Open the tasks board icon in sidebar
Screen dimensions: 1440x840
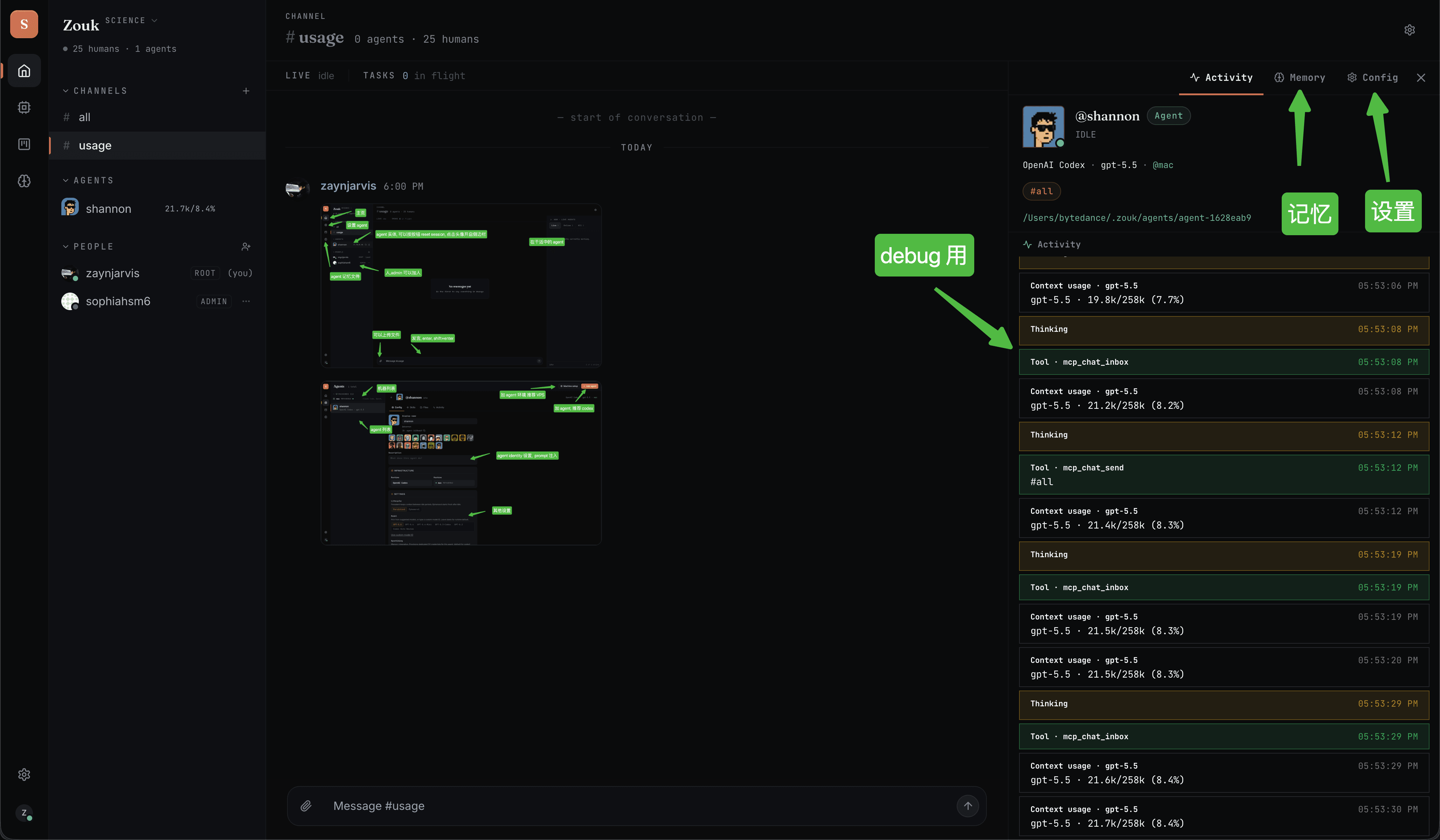point(24,144)
